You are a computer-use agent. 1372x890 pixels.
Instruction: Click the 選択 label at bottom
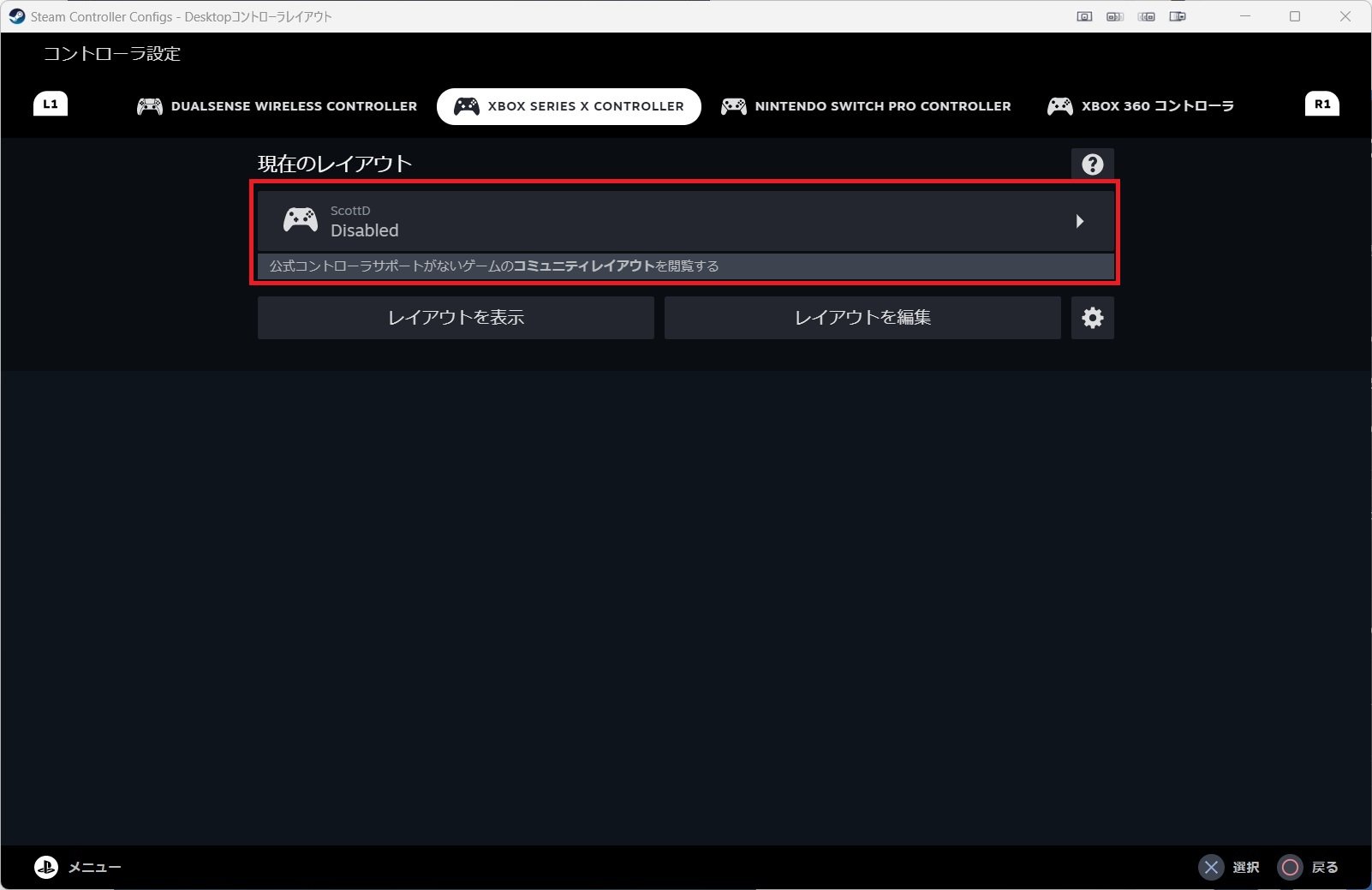[x=1246, y=868]
